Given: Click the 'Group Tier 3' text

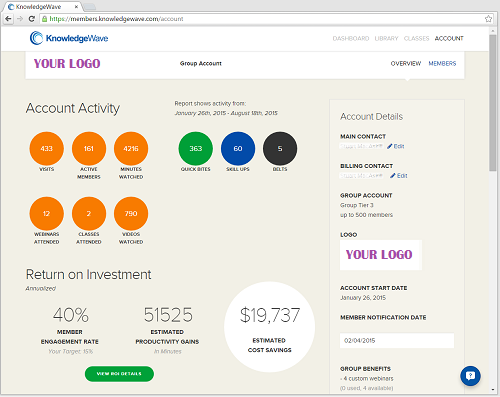Looking at the screenshot, I should point(357,205).
